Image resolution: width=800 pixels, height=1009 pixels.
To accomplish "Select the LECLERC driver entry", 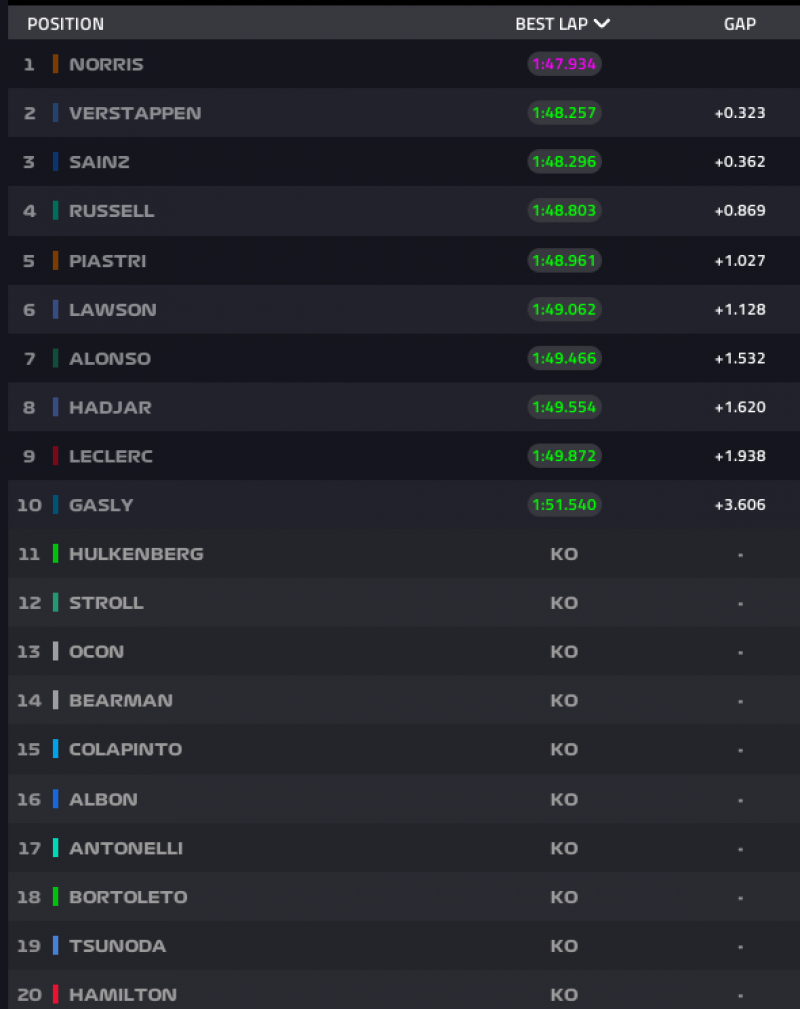I will click(x=110, y=456).
